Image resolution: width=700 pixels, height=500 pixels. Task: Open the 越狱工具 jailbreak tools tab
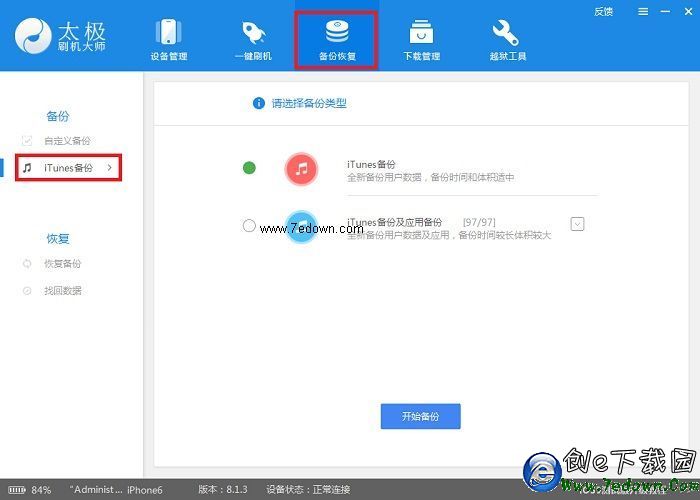(507, 39)
